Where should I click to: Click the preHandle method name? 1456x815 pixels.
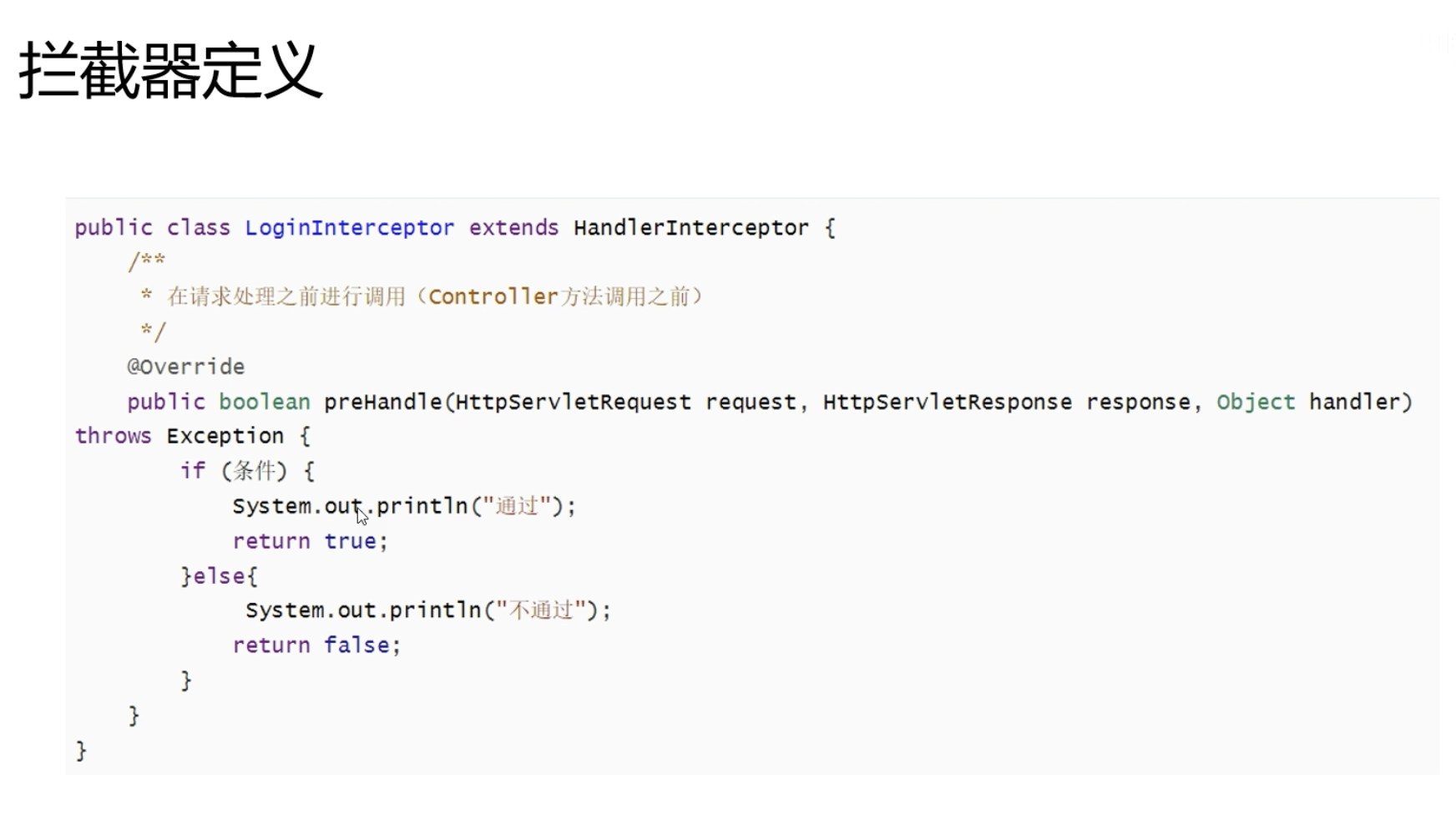click(x=382, y=402)
